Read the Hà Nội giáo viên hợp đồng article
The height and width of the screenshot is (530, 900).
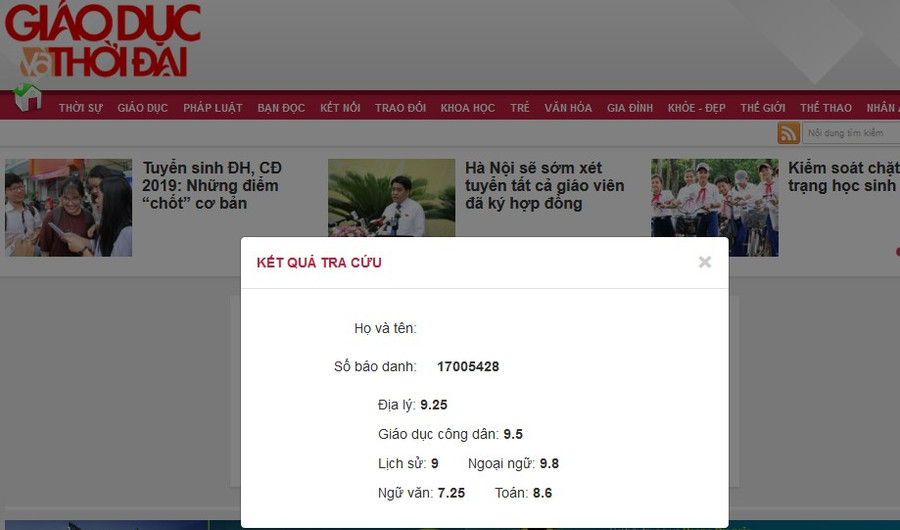tap(544, 186)
